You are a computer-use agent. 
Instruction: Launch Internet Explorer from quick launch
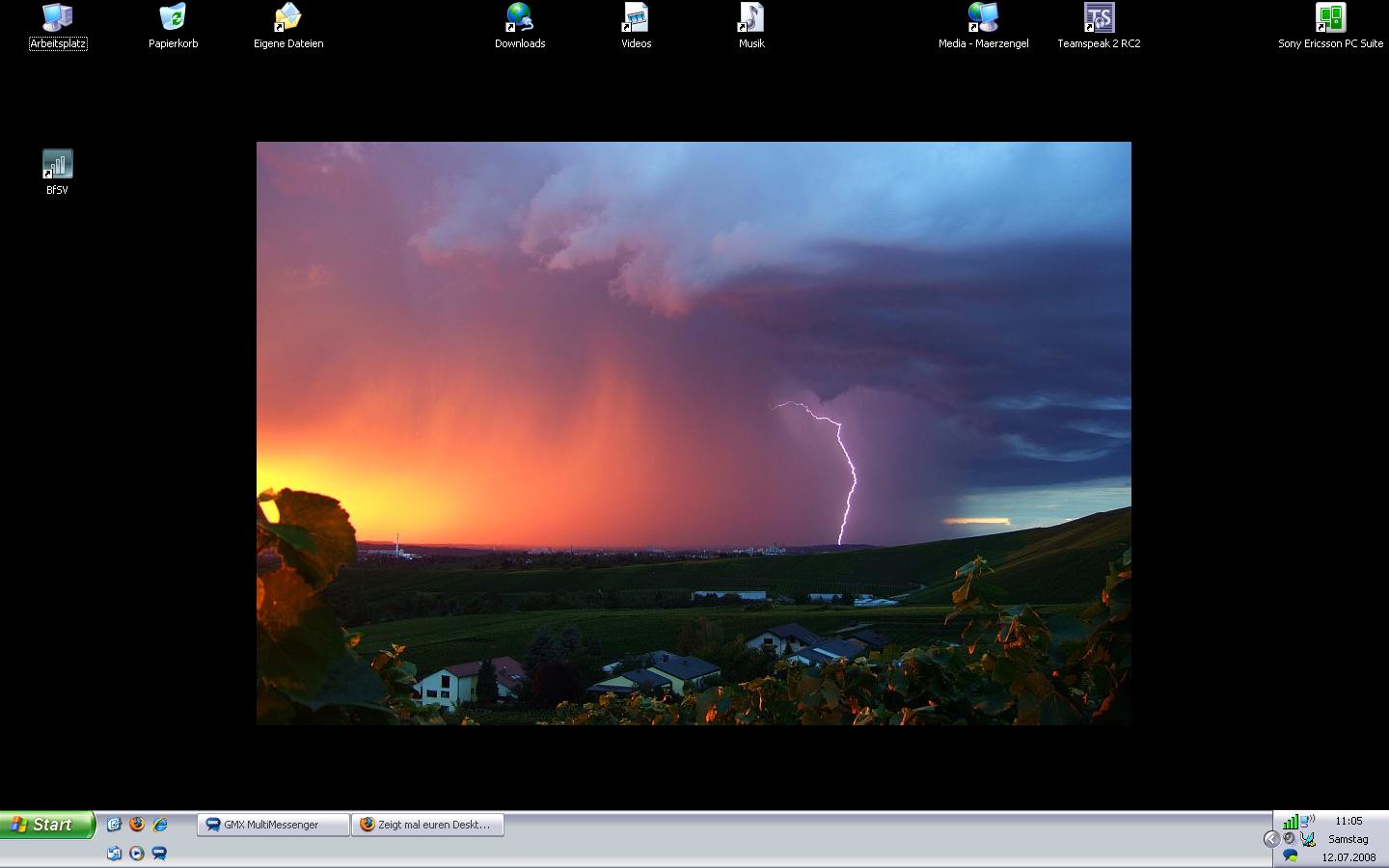[160, 825]
